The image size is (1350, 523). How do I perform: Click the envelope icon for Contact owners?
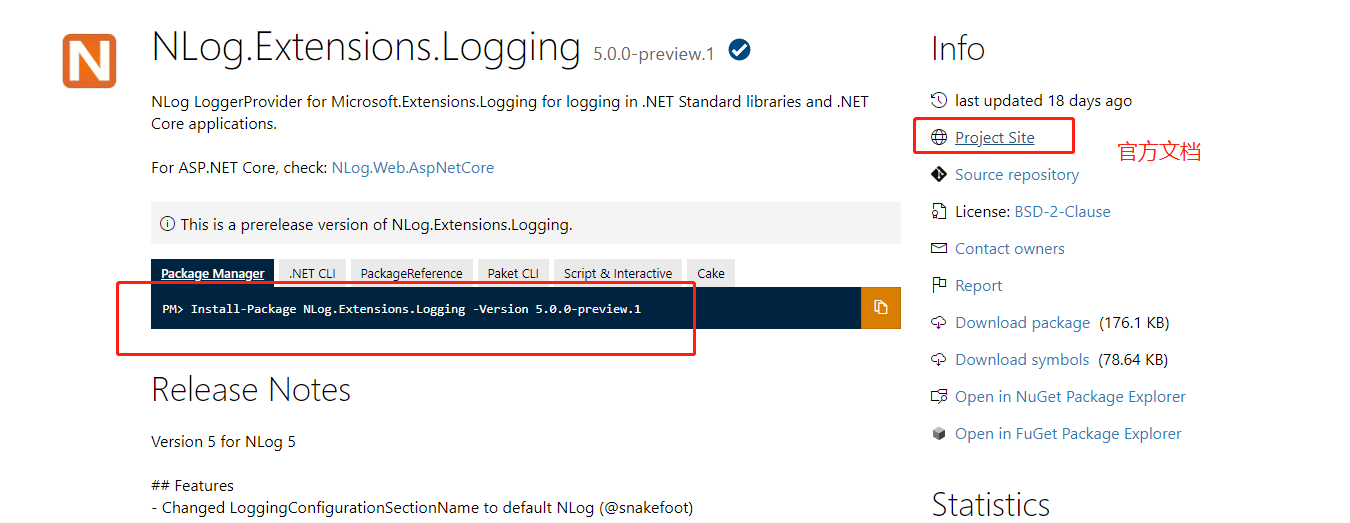pyautogui.click(x=938, y=249)
